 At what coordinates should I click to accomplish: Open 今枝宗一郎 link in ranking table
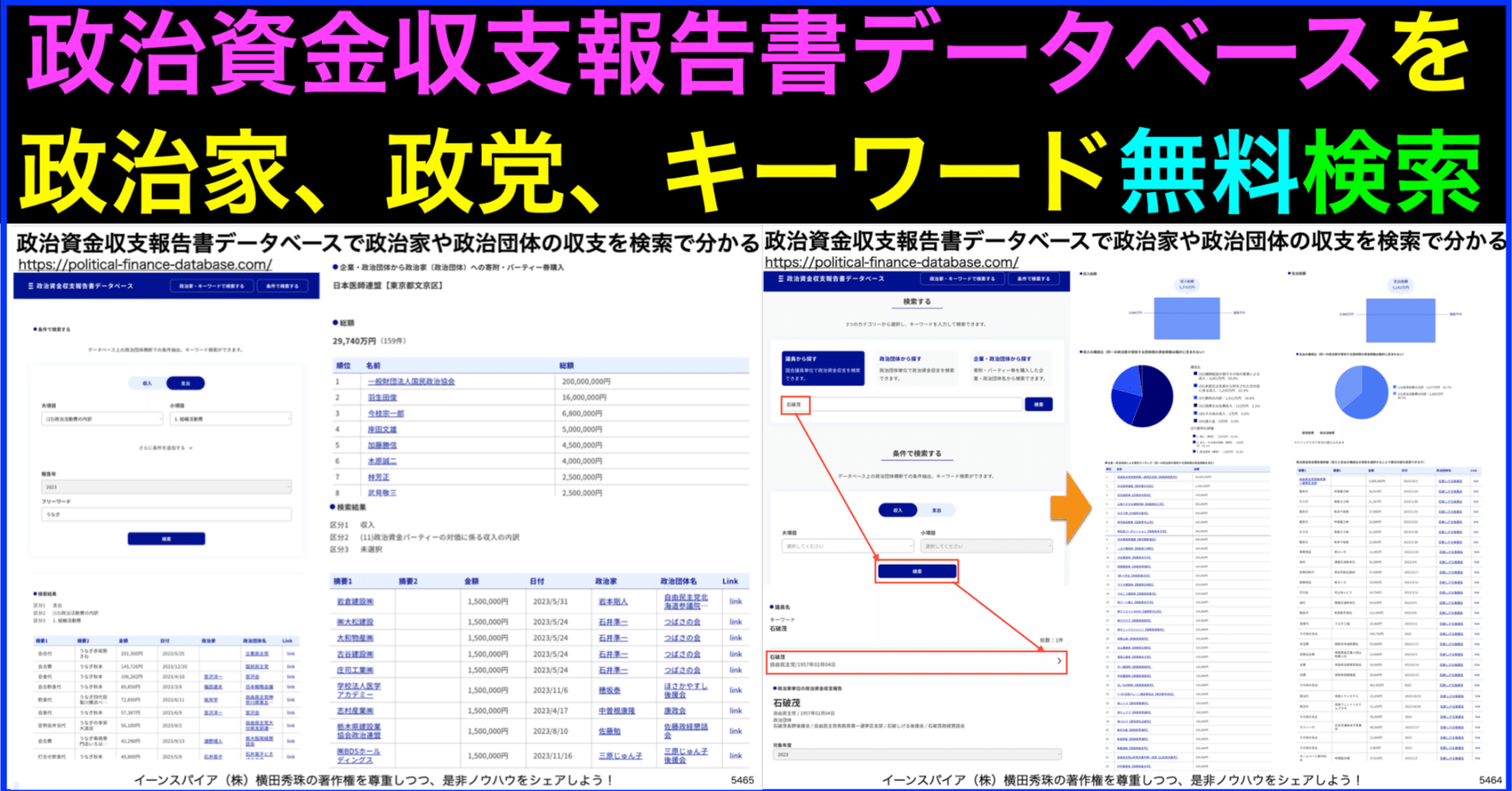tap(386, 414)
